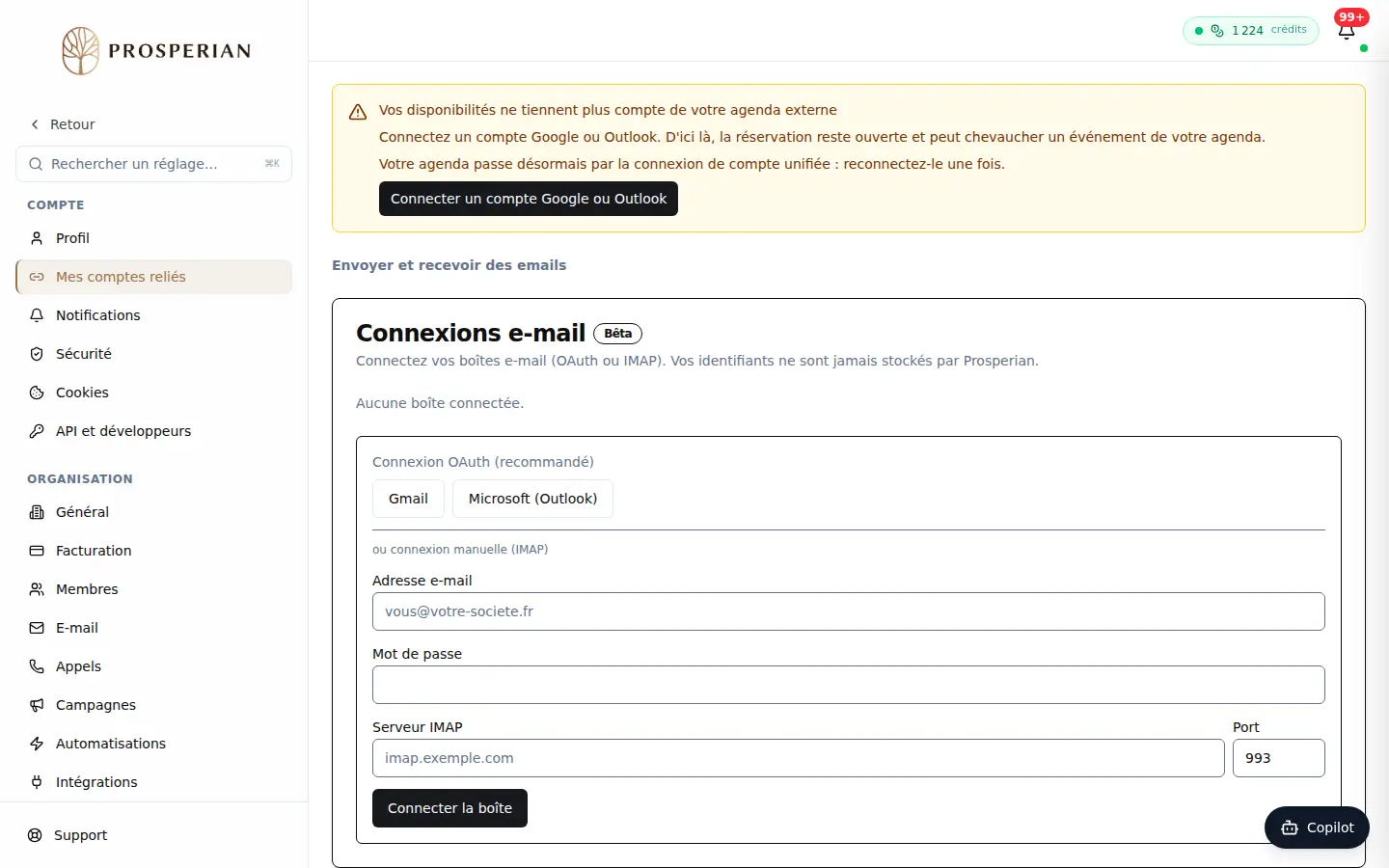Click the search magnifier icon

(36, 164)
